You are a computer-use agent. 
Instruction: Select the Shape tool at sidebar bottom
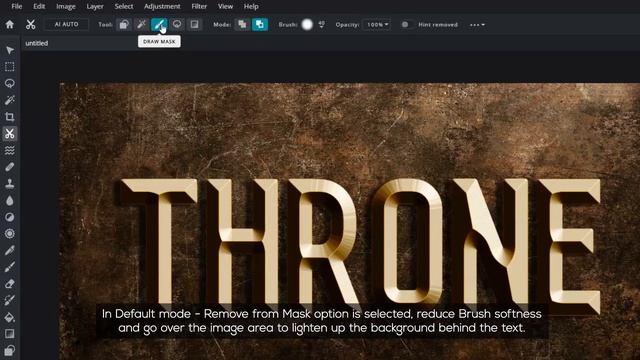point(10,350)
